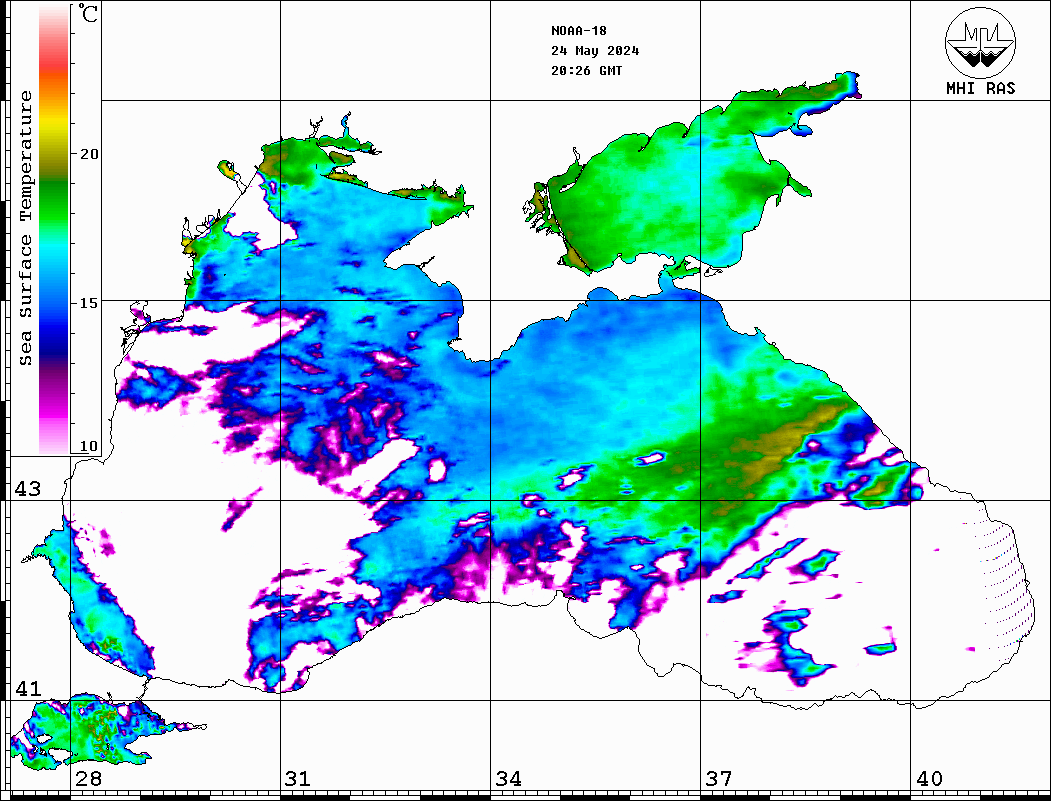Click the longitude label '40'
Image resolution: width=1051 pixels, height=801 pixels.
pos(929,778)
